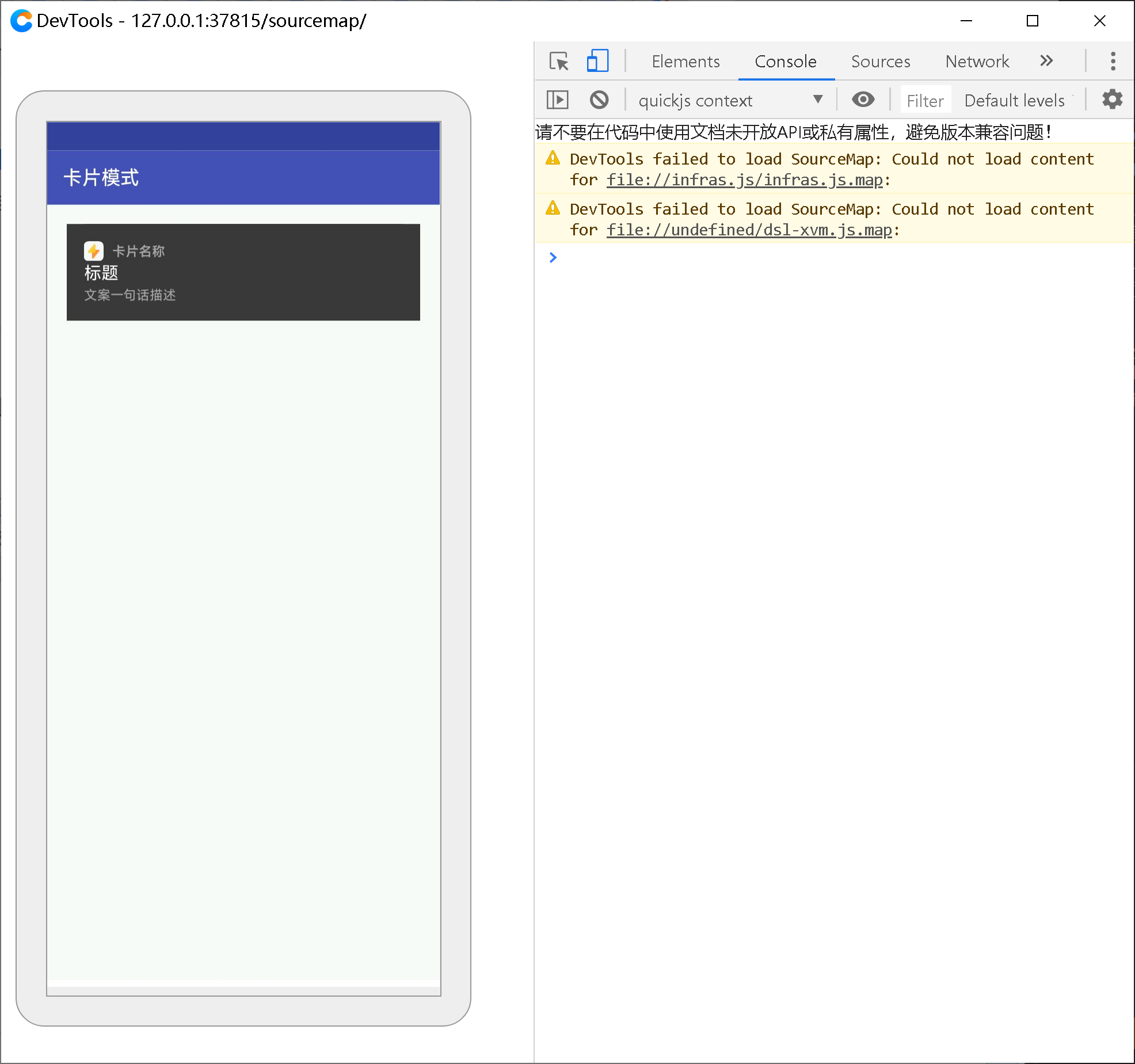Show the console sidebar panel
The width and height of the screenshot is (1135, 1064).
557,100
